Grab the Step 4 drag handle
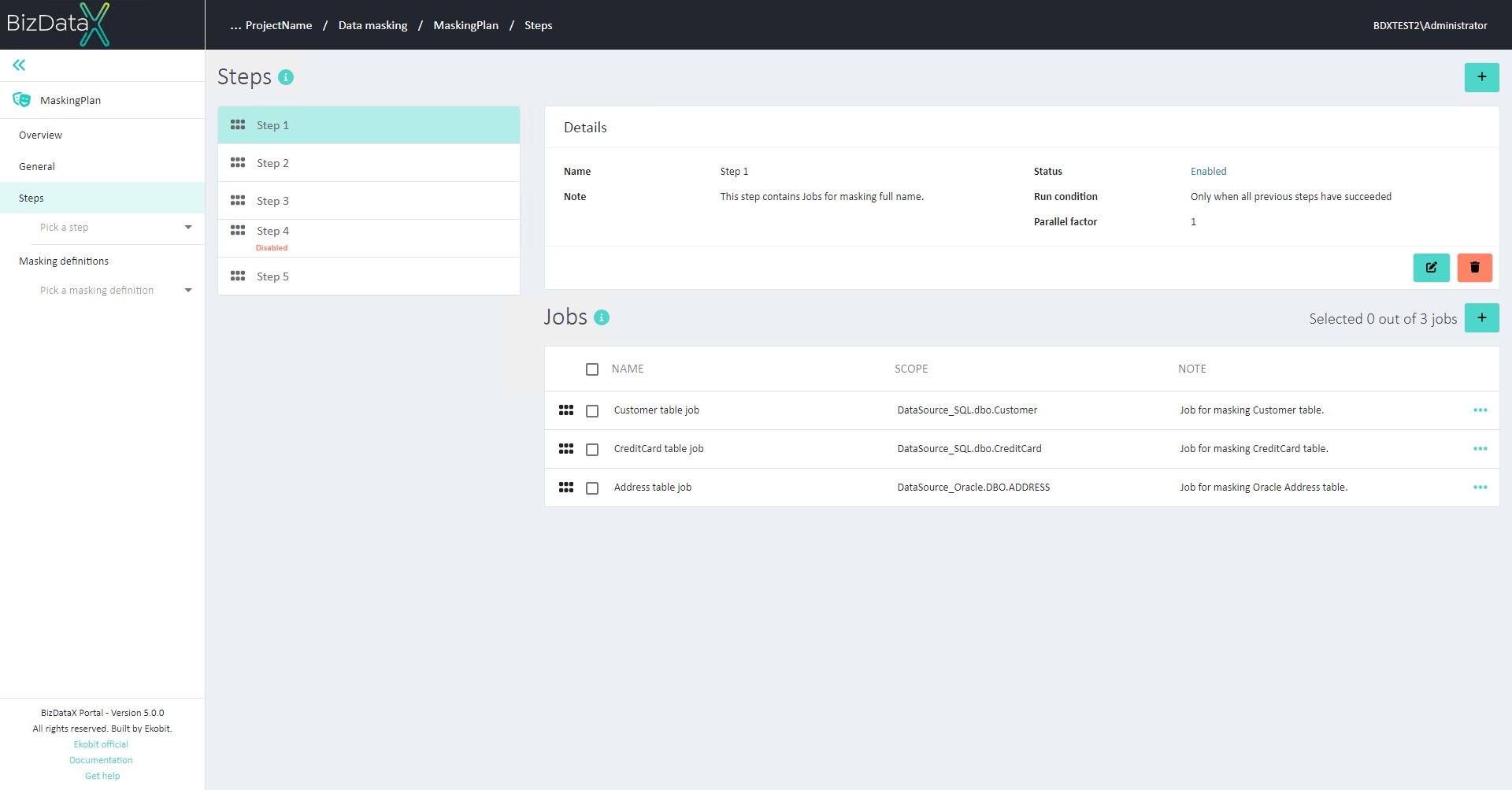The width and height of the screenshot is (1512, 790). (x=238, y=230)
